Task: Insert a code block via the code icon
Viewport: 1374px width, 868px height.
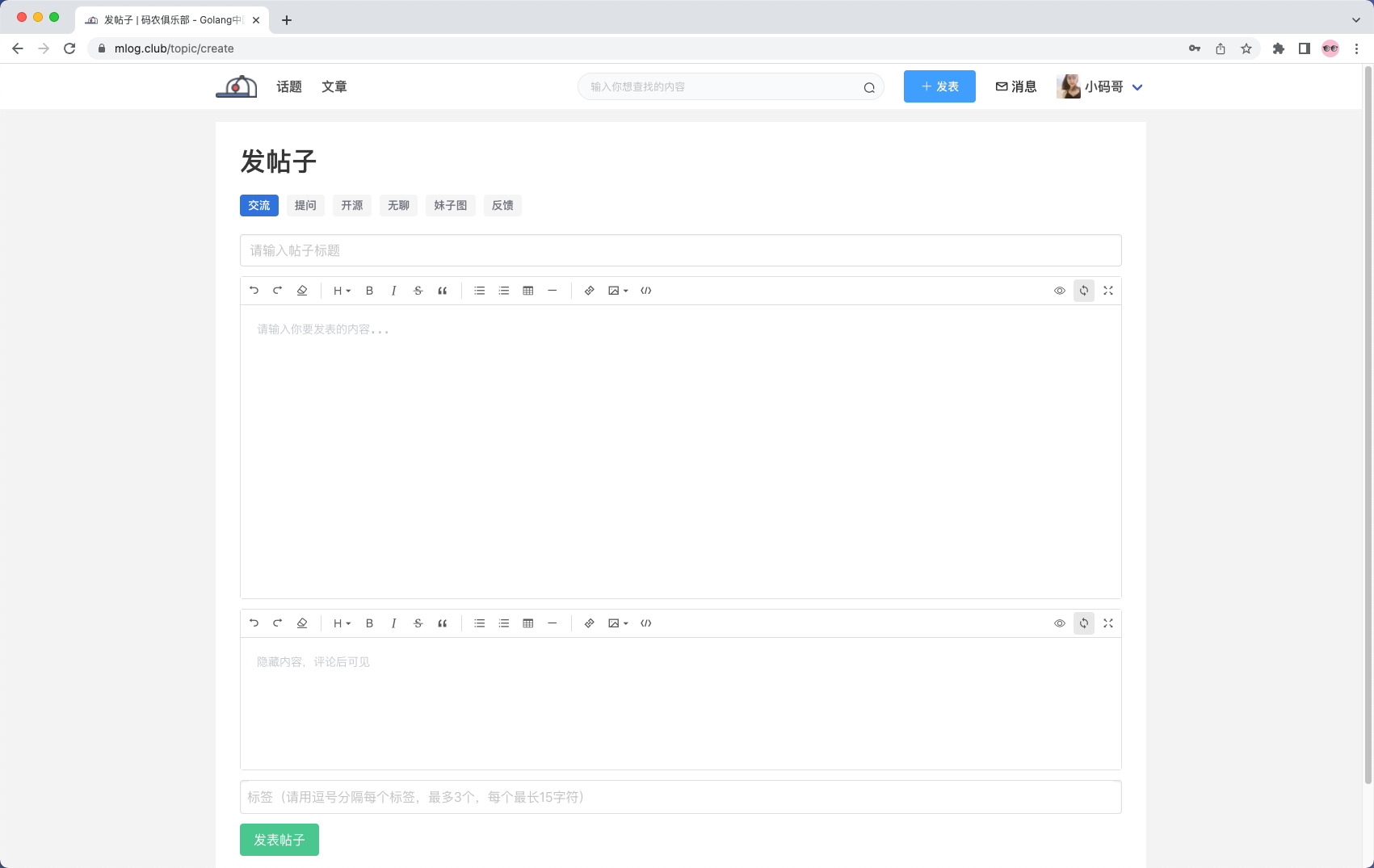Action: point(646,291)
